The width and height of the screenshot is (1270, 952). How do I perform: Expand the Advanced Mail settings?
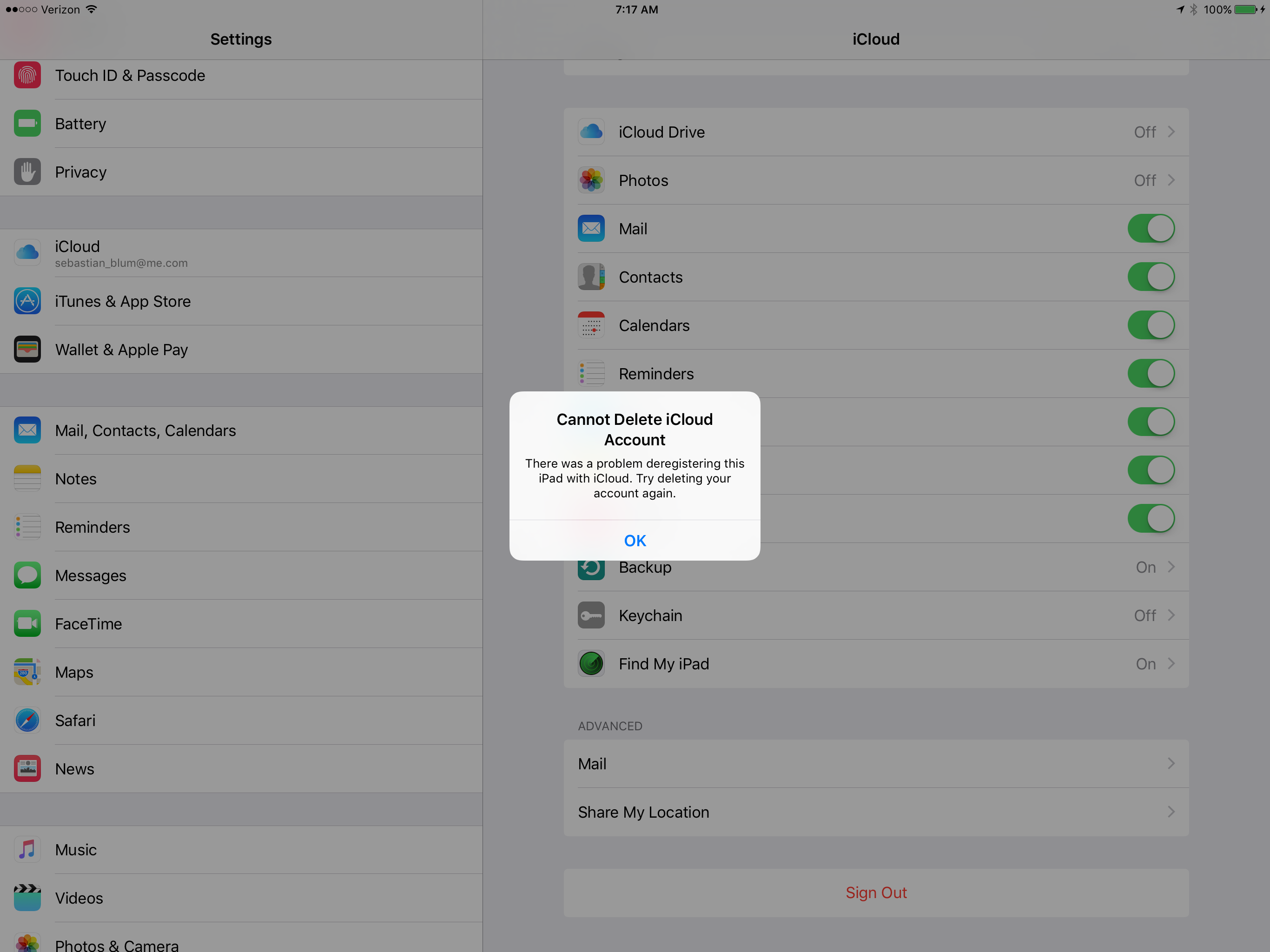[875, 763]
